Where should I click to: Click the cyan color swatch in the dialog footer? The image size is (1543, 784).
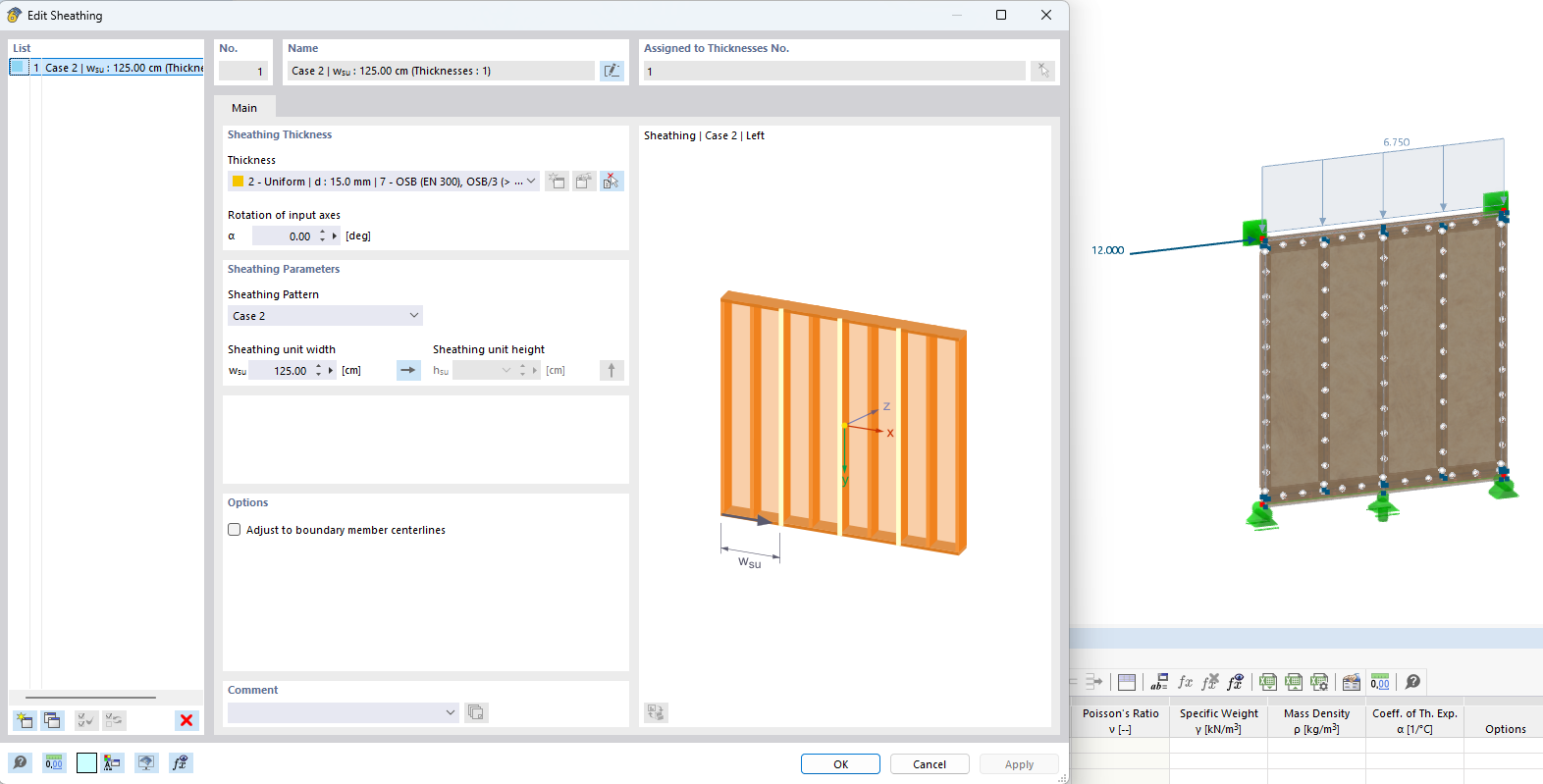(x=86, y=762)
